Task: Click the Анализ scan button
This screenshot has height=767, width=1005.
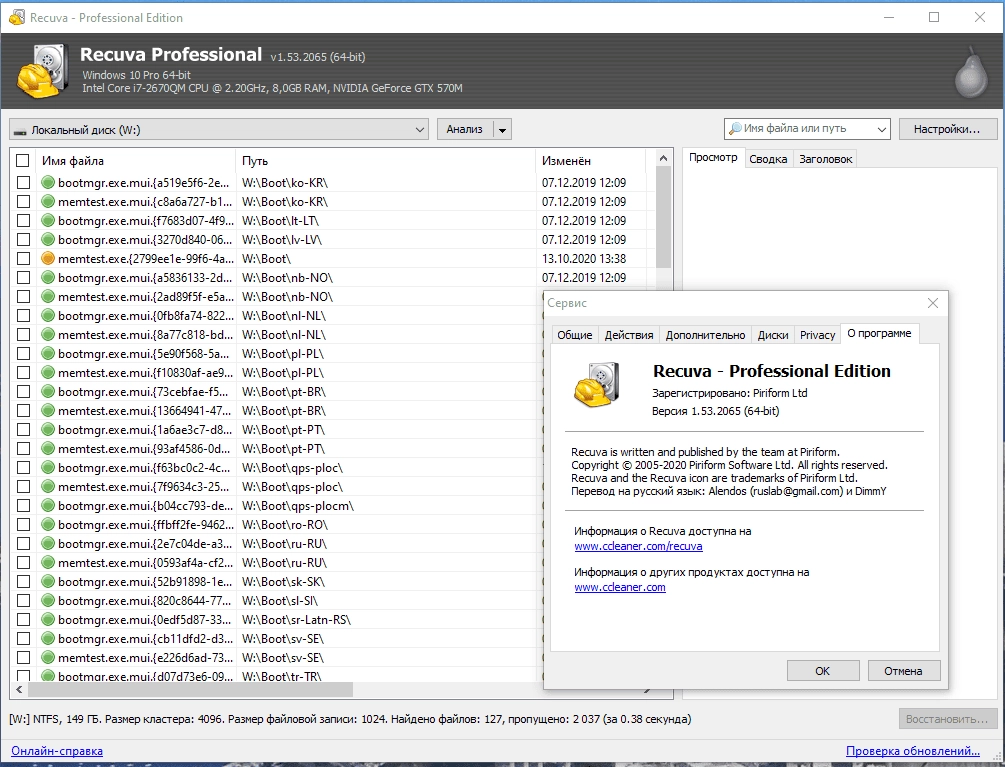Action: click(x=465, y=129)
